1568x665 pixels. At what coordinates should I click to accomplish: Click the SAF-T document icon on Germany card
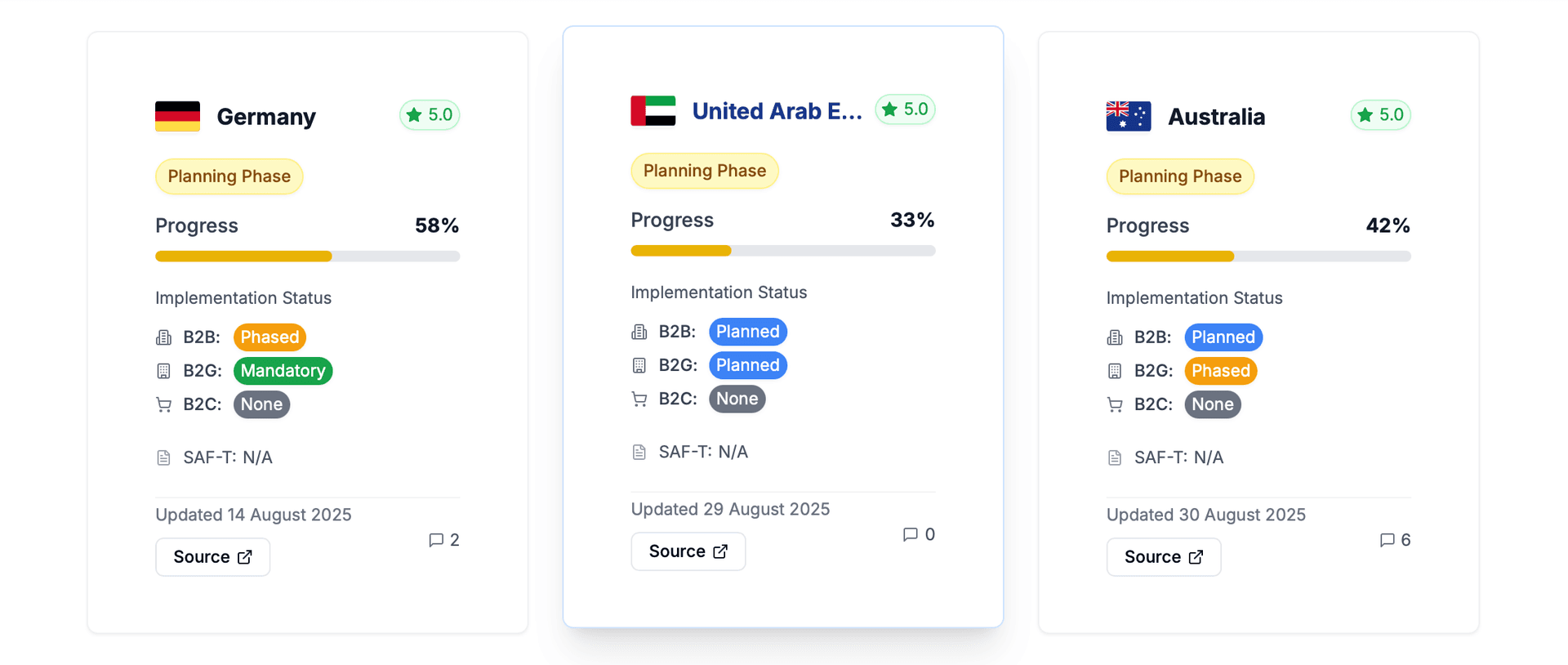163,457
